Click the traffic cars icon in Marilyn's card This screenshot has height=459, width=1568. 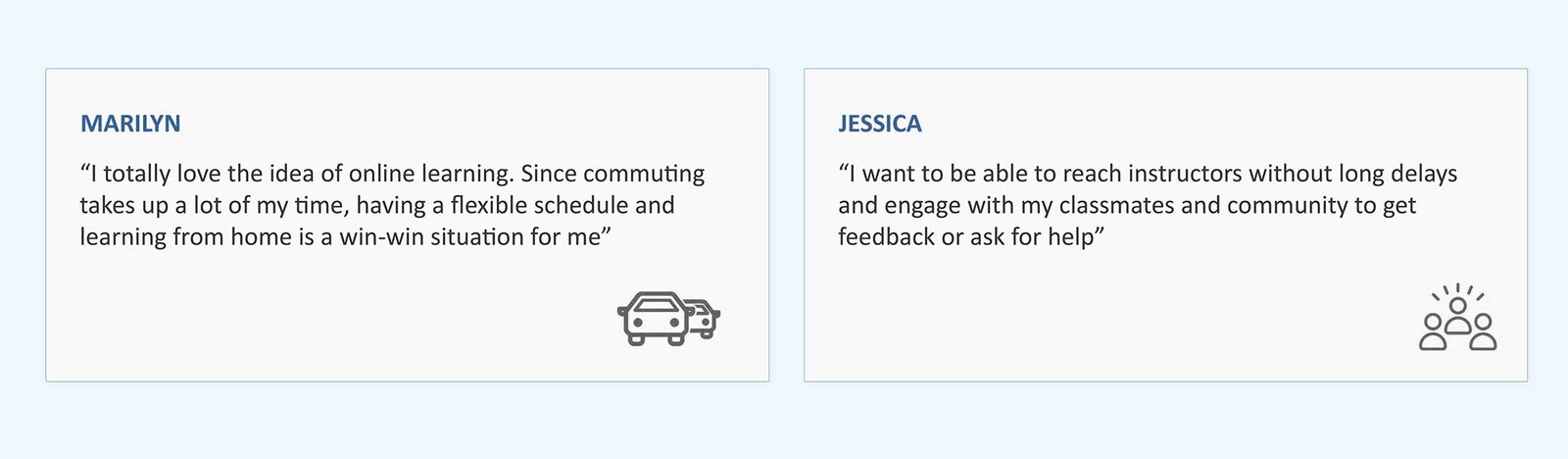[668, 318]
